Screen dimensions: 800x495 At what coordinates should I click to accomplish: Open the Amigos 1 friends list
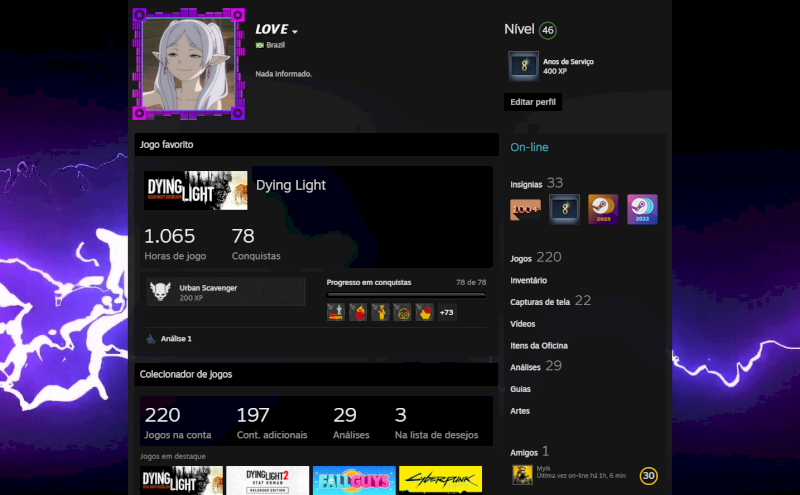click(530, 452)
